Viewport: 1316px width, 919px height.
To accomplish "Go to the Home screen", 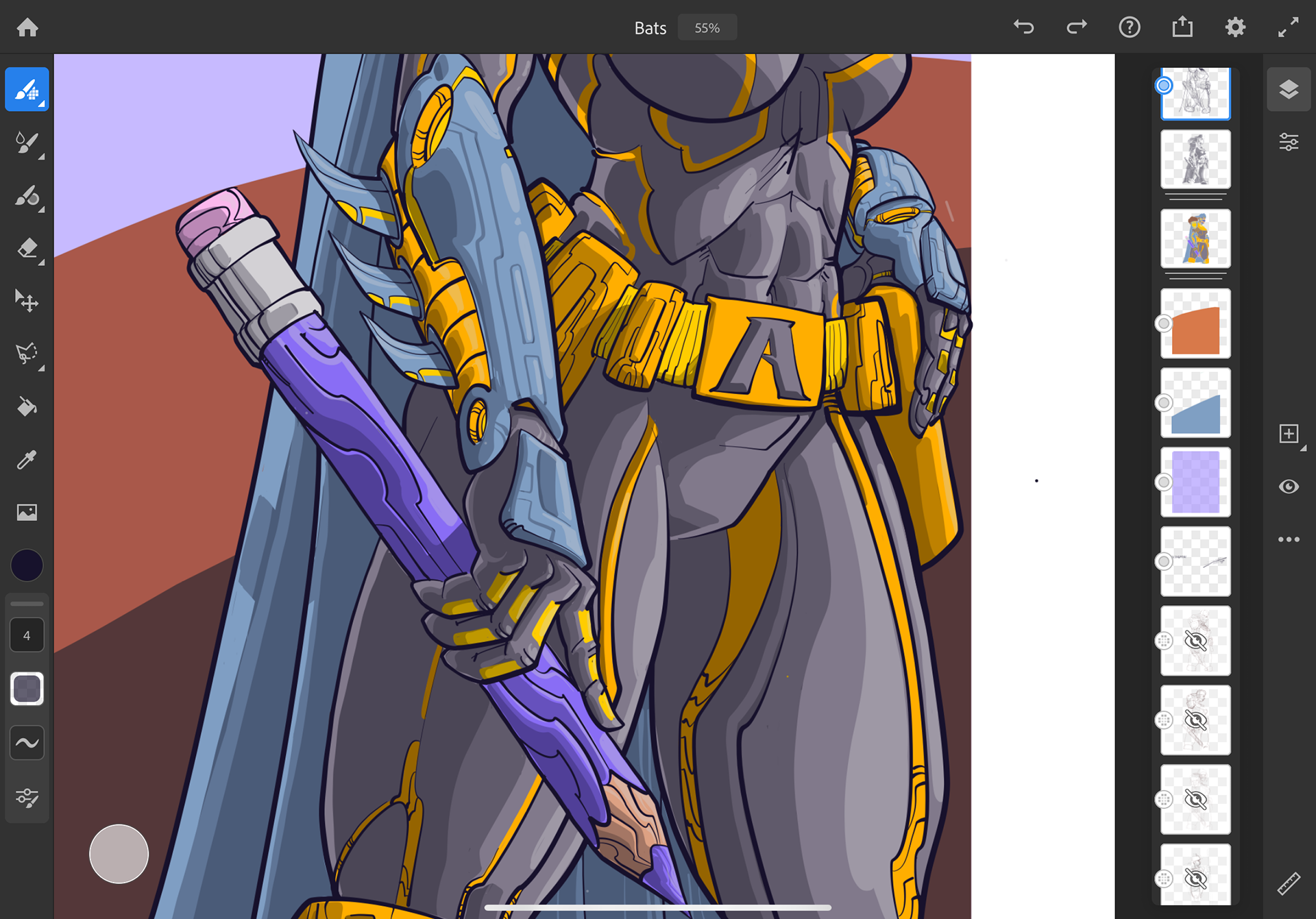I will coord(27,27).
